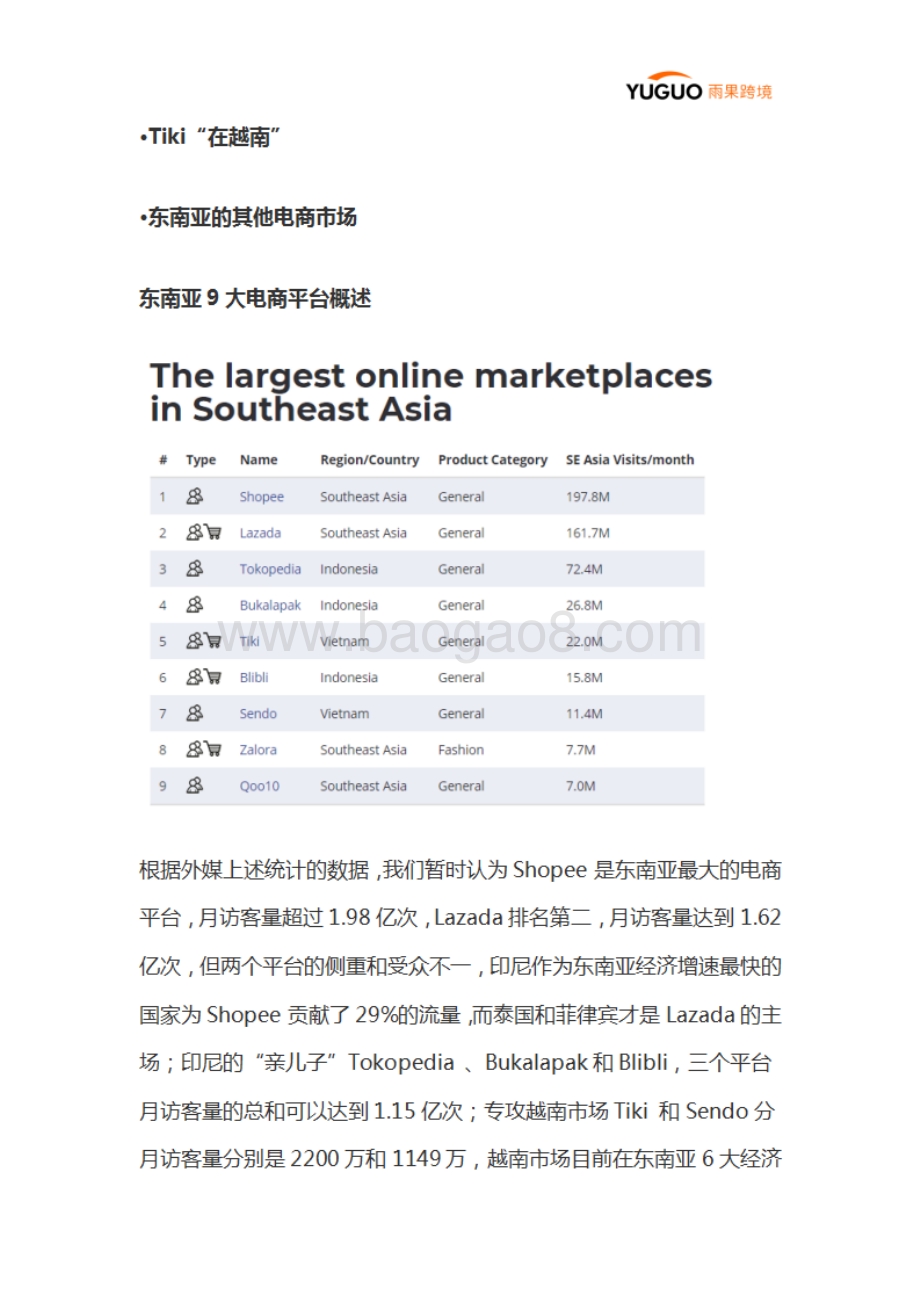Open the Lazada marketplace link
Screen dimensions: 920x1302
[x=260, y=533]
